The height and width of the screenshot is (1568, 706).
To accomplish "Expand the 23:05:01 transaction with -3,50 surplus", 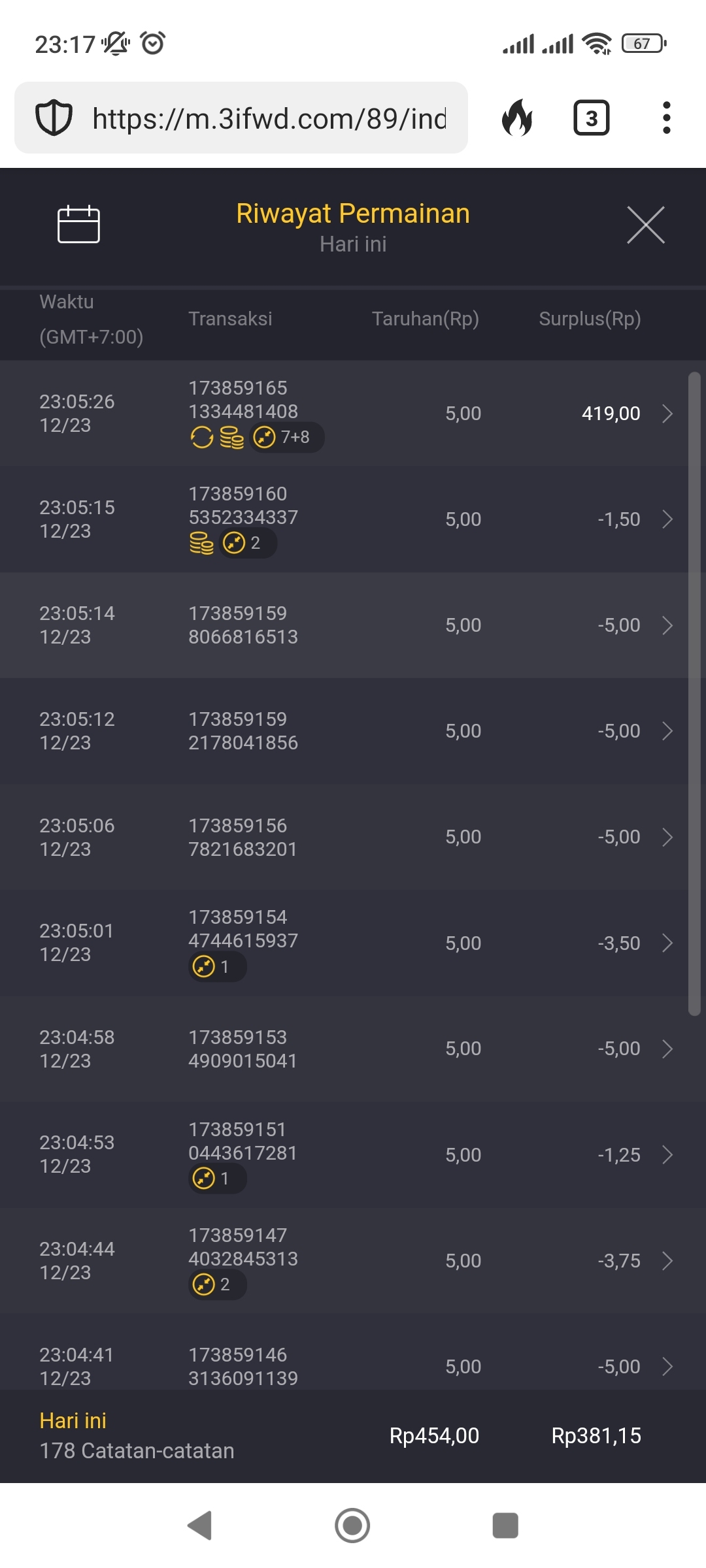I will point(667,943).
